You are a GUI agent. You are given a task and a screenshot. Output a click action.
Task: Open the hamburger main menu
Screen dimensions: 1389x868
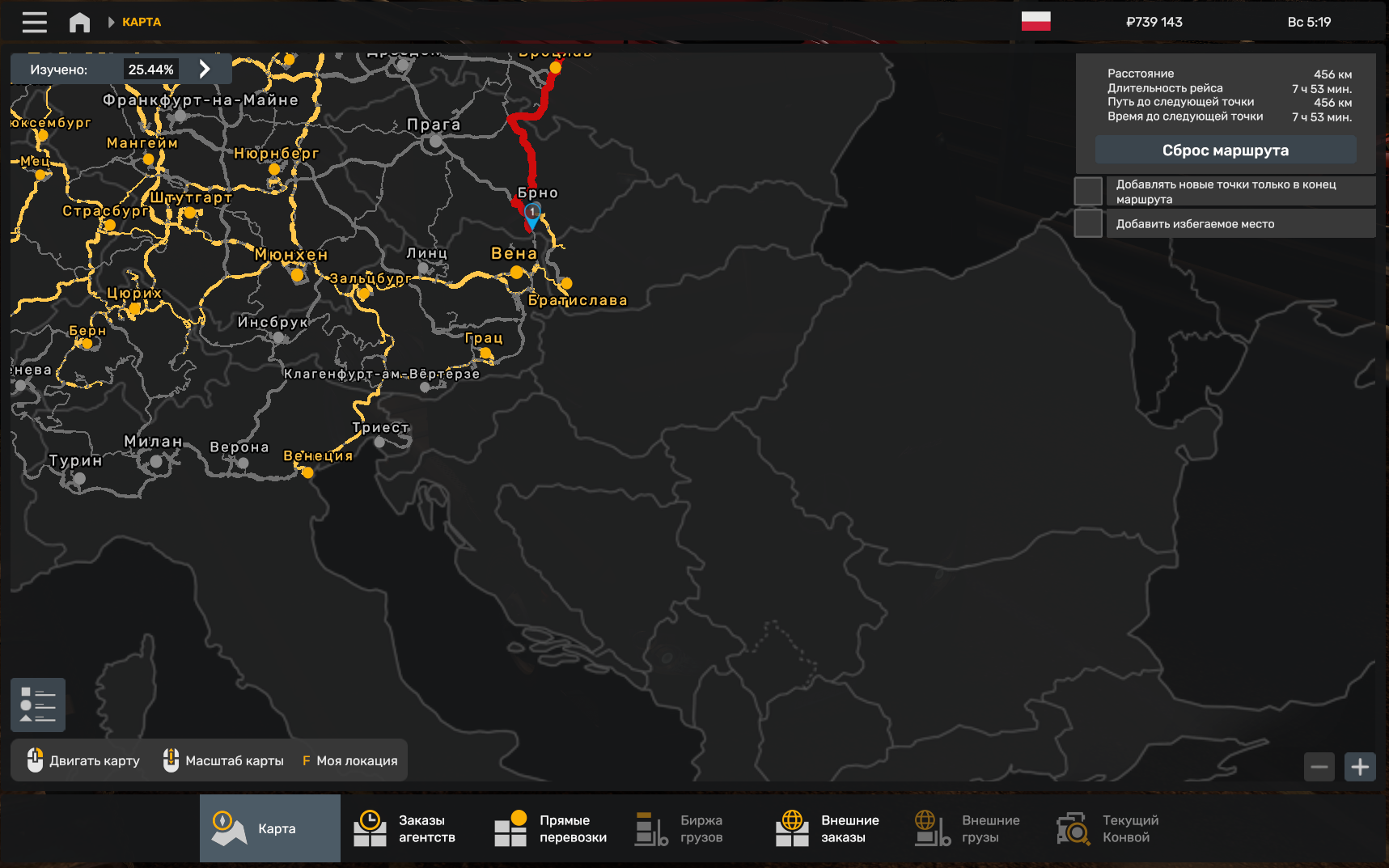pos(34,22)
